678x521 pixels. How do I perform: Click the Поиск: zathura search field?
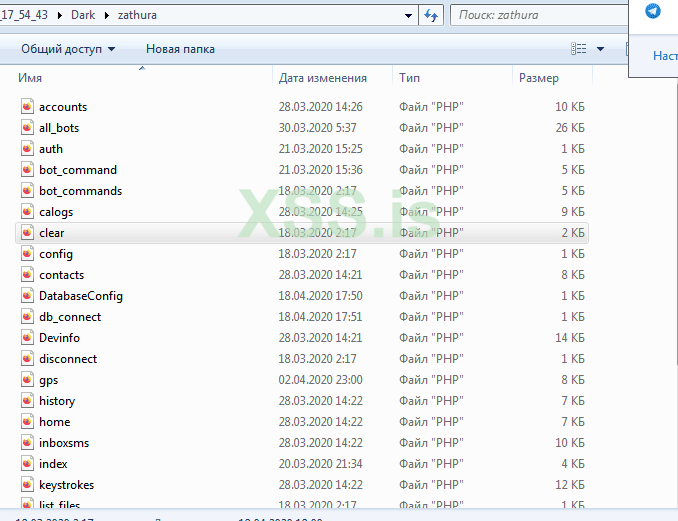539,16
